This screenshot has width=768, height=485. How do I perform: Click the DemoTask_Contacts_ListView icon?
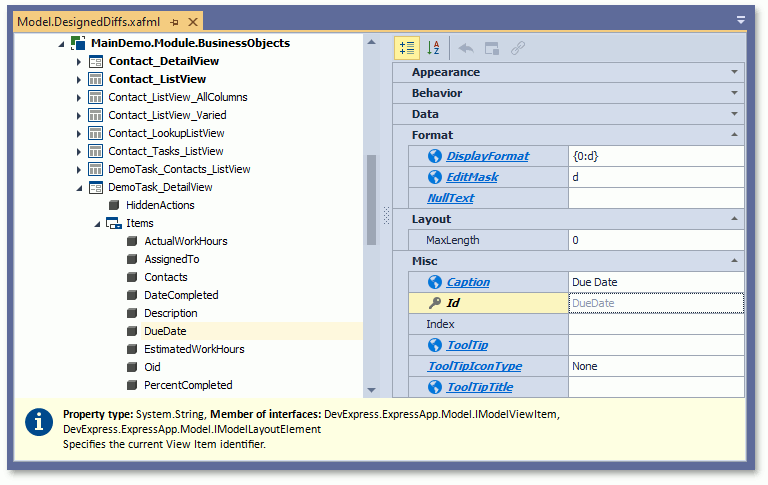click(96, 169)
